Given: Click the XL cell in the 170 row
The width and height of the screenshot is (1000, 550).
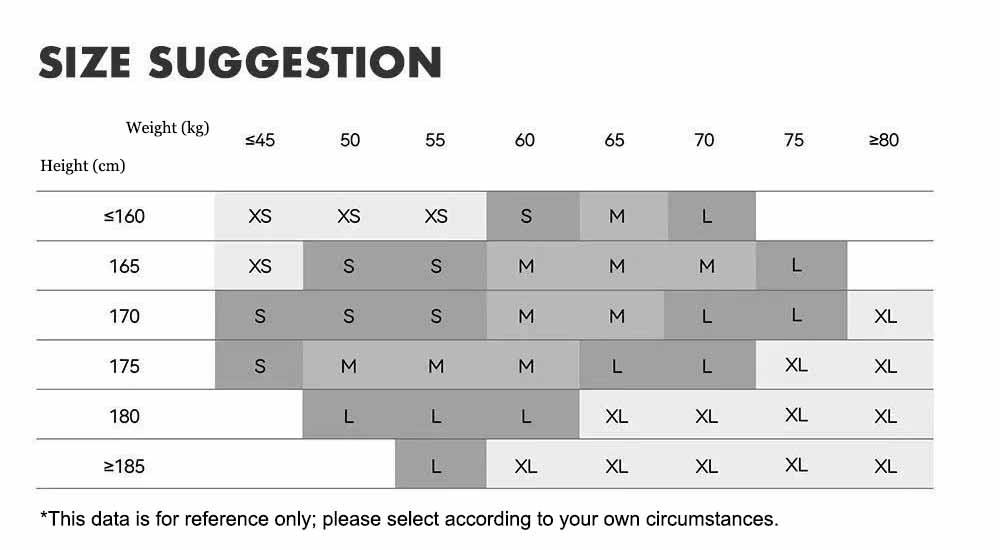Looking at the screenshot, I should (885, 316).
